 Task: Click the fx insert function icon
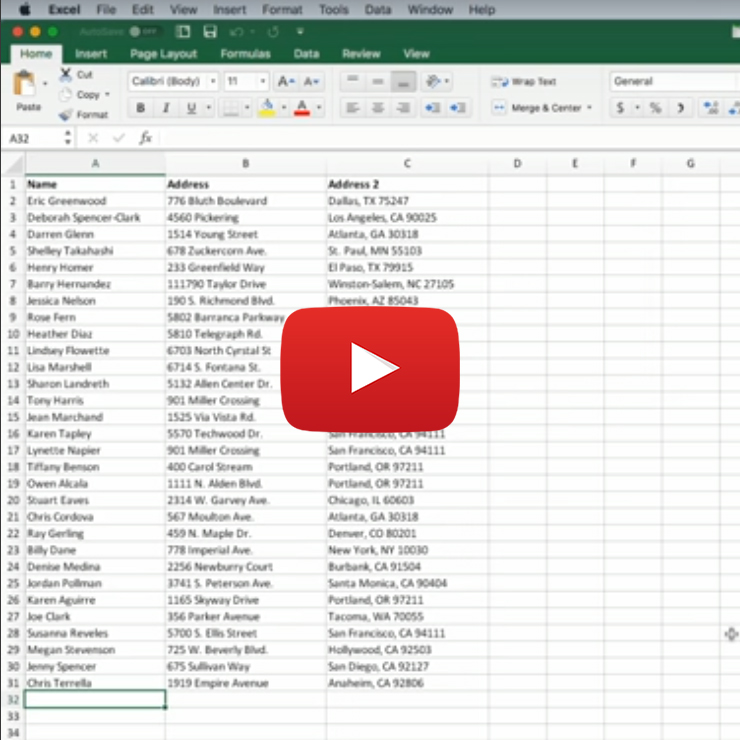click(x=145, y=138)
